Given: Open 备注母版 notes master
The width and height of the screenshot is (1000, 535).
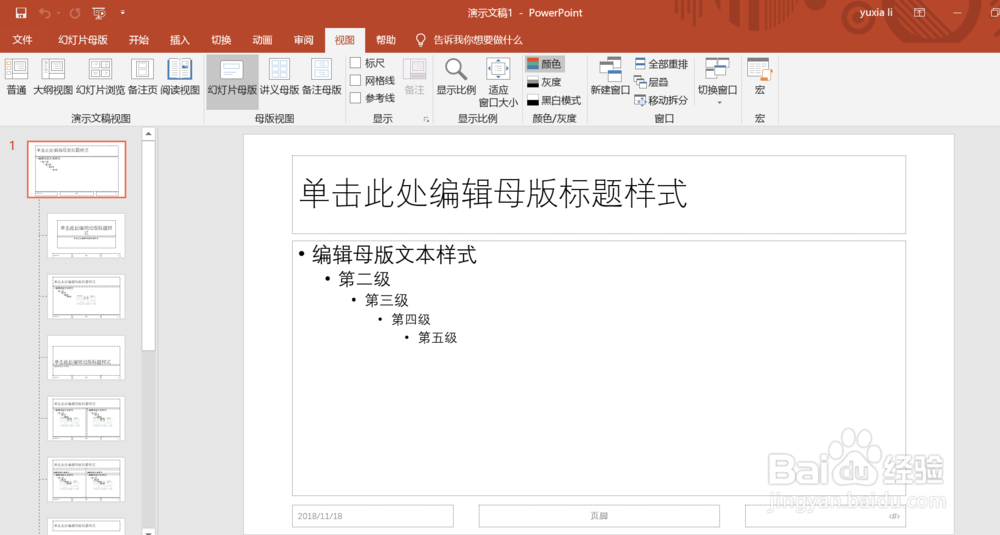Looking at the screenshot, I should tap(321, 77).
